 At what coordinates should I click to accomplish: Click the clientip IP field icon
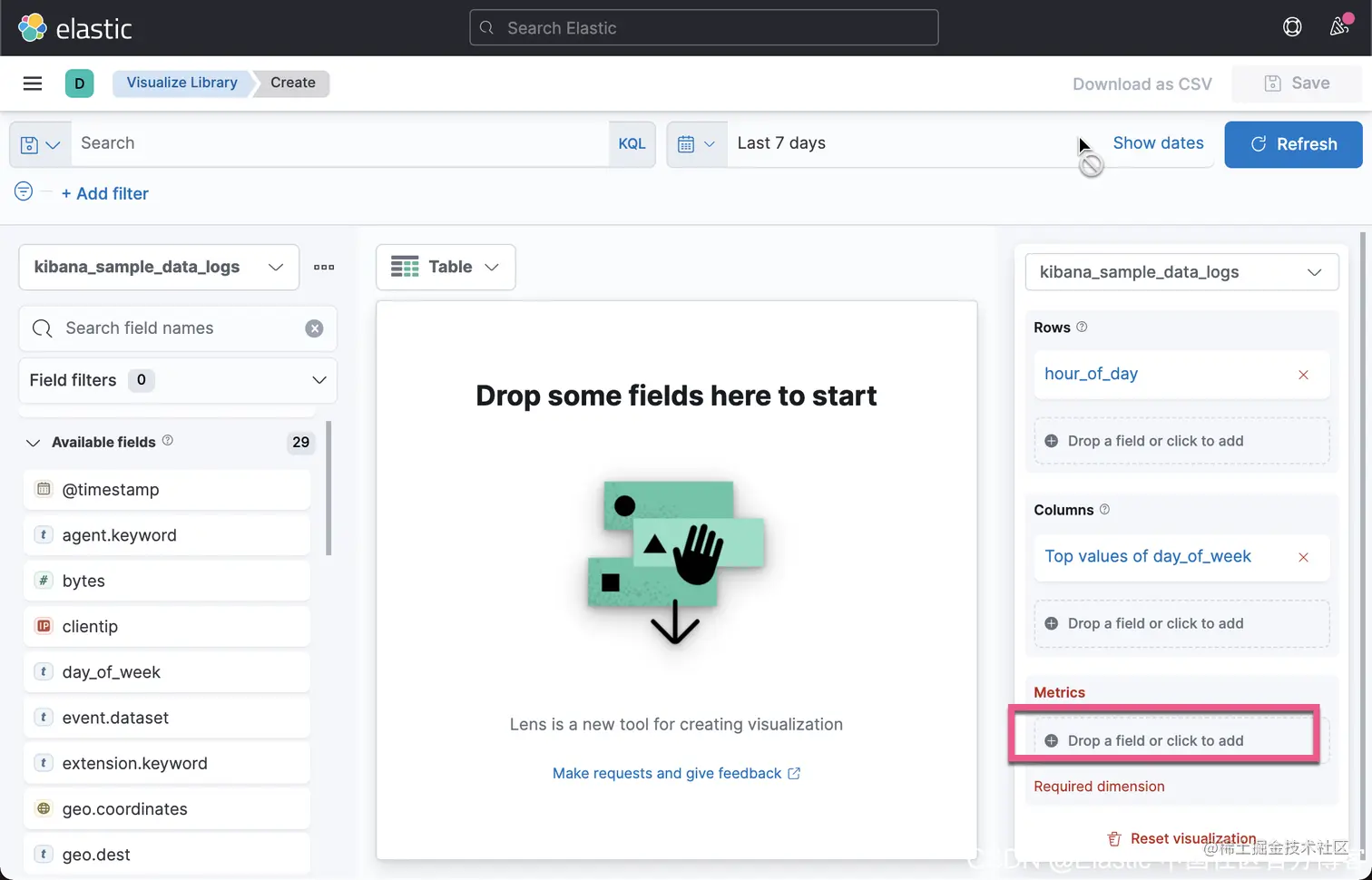[x=44, y=626]
